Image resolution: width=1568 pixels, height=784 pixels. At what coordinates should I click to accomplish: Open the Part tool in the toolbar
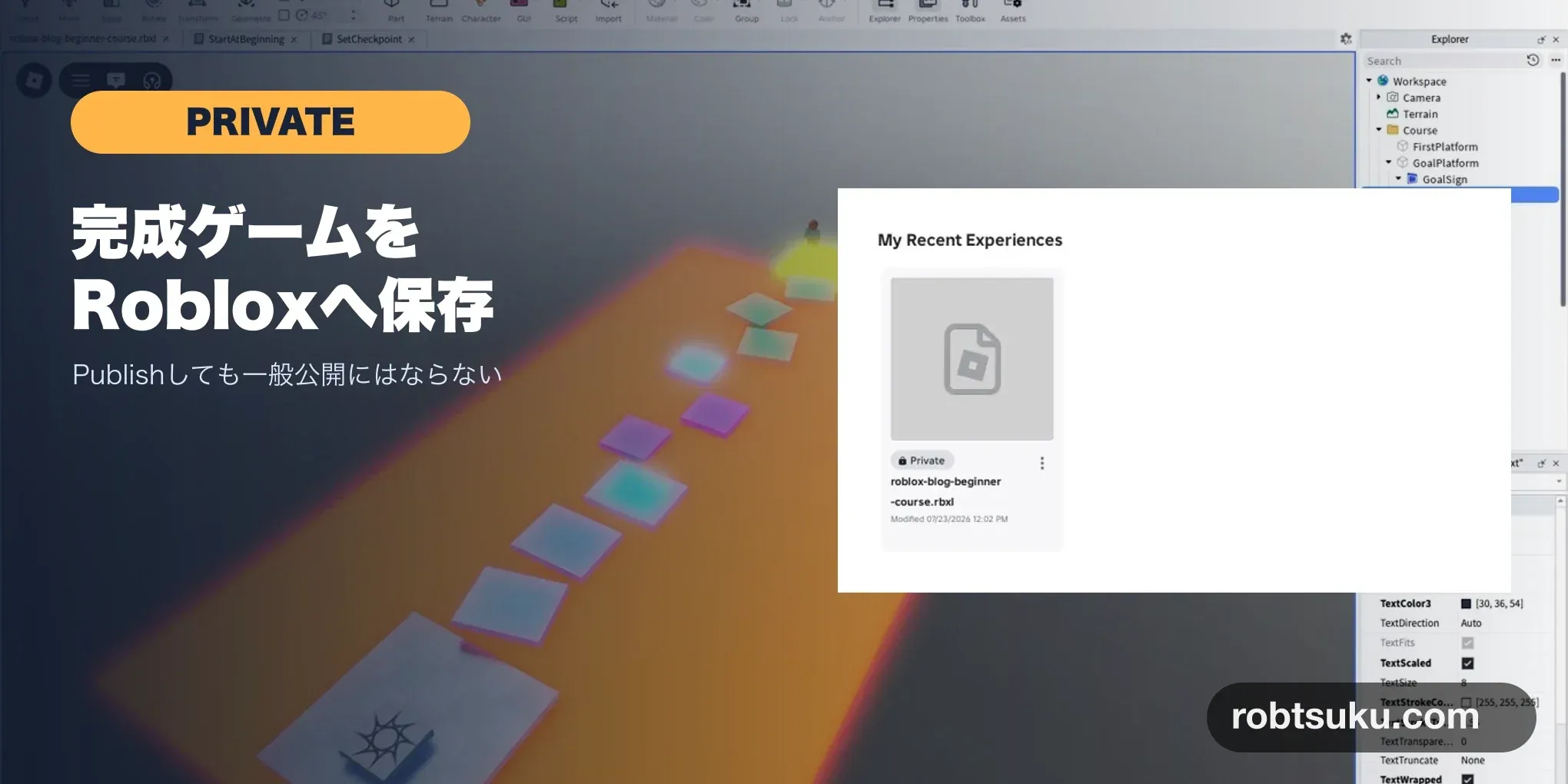395,11
